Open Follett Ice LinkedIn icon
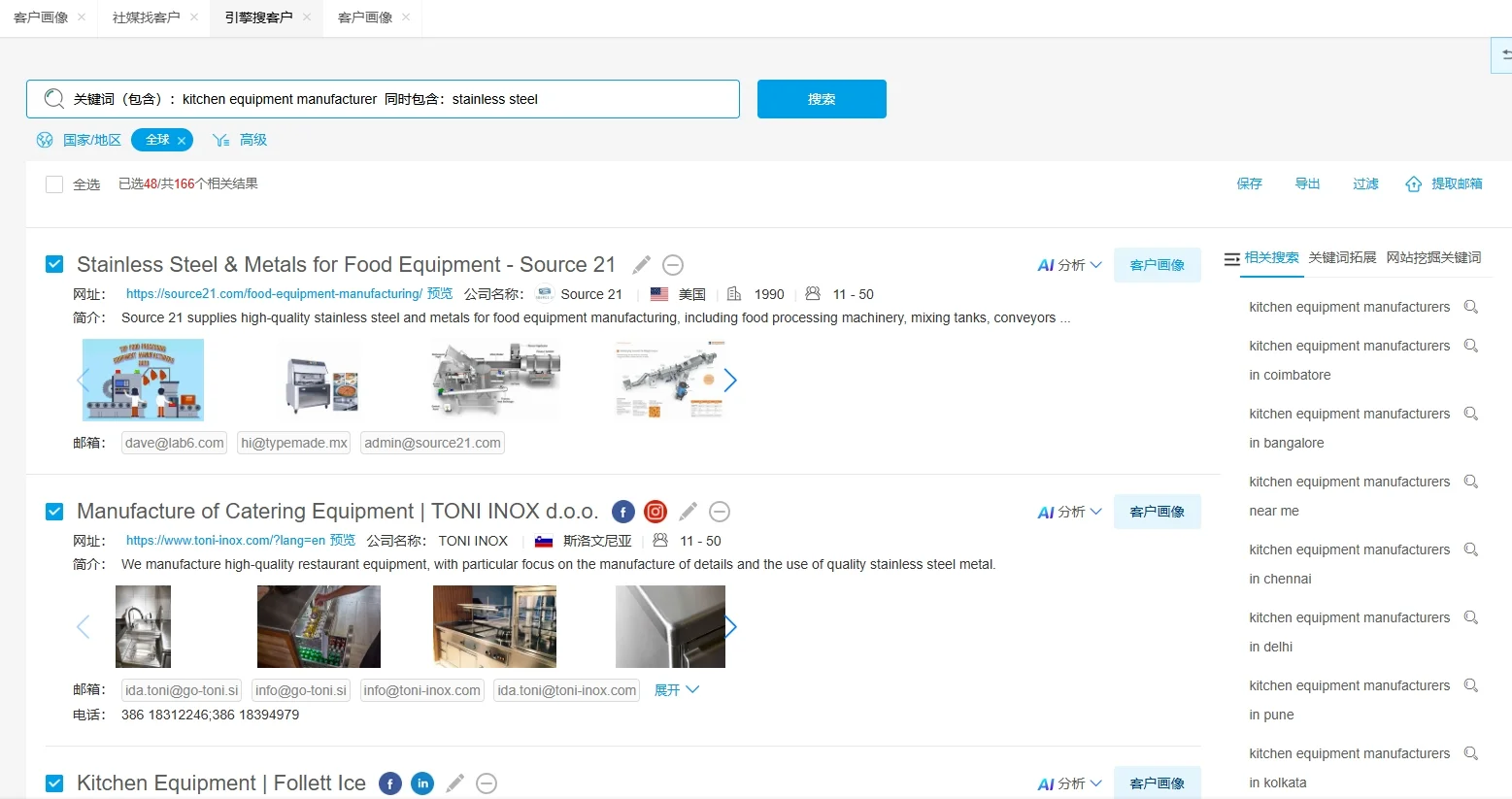This screenshot has height=799, width=1512. (x=422, y=783)
